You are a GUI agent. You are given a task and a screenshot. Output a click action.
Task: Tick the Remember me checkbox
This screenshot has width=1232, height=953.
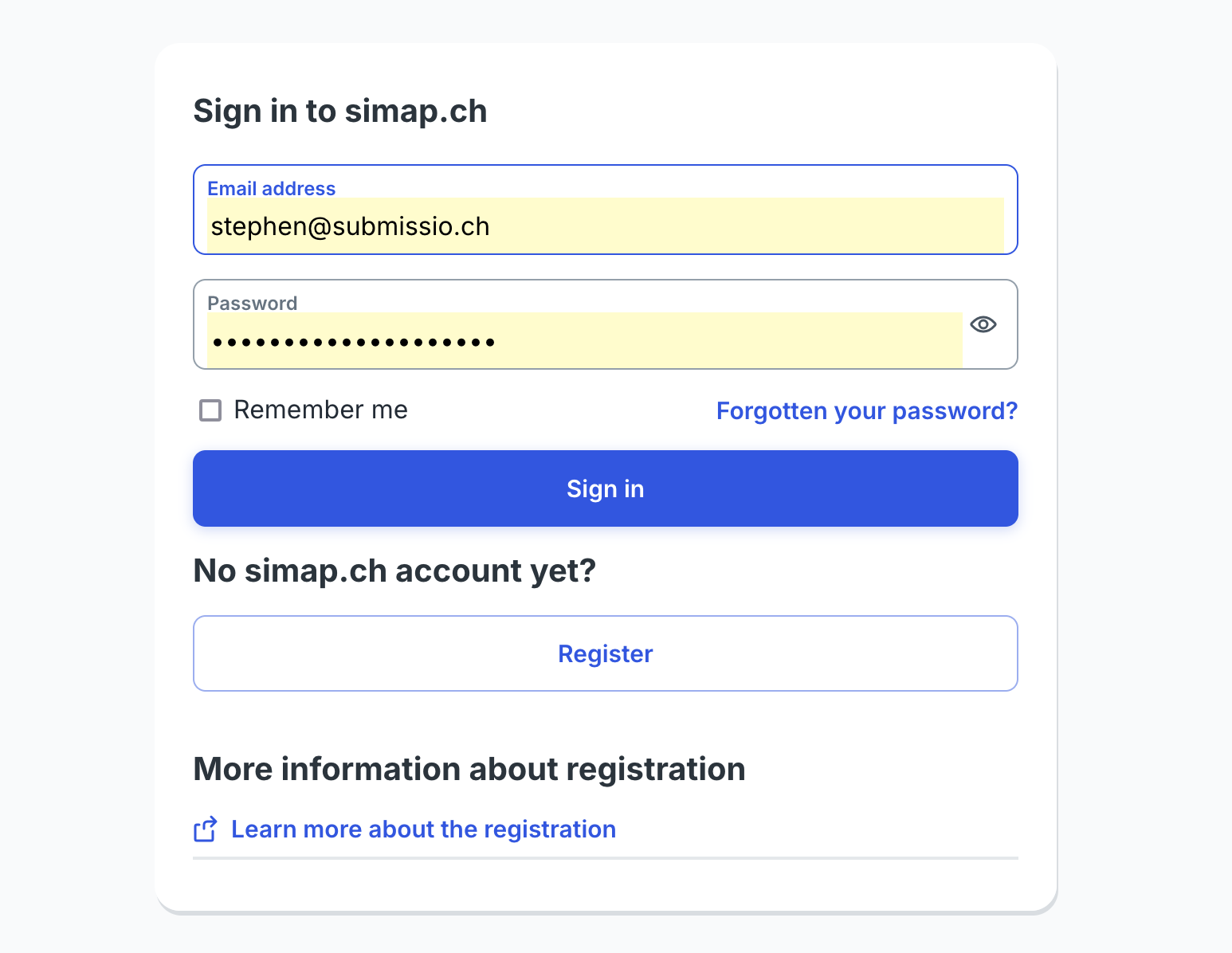(x=210, y=410)
